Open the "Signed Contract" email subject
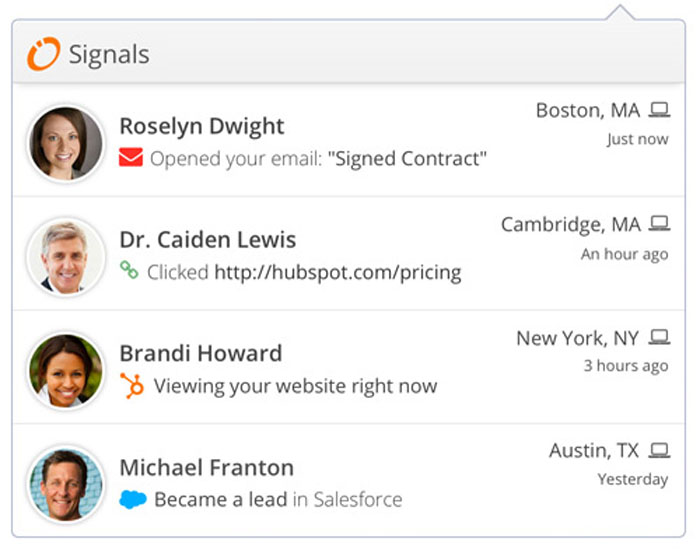 [407, 158]
